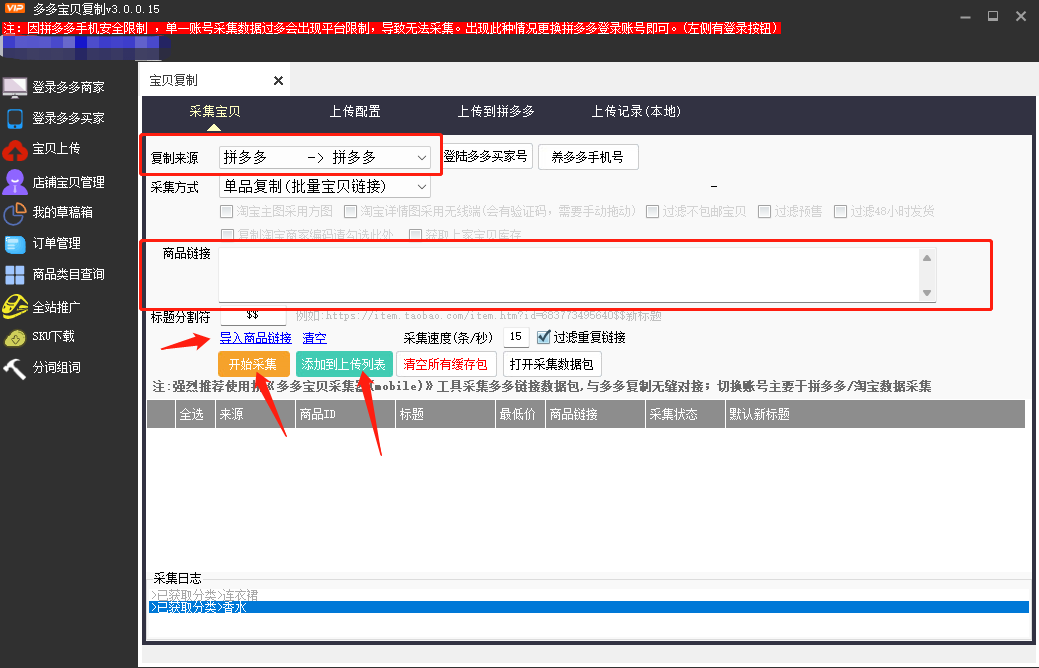Open 宝贝上传 via its cloud icon

(15, 150)
